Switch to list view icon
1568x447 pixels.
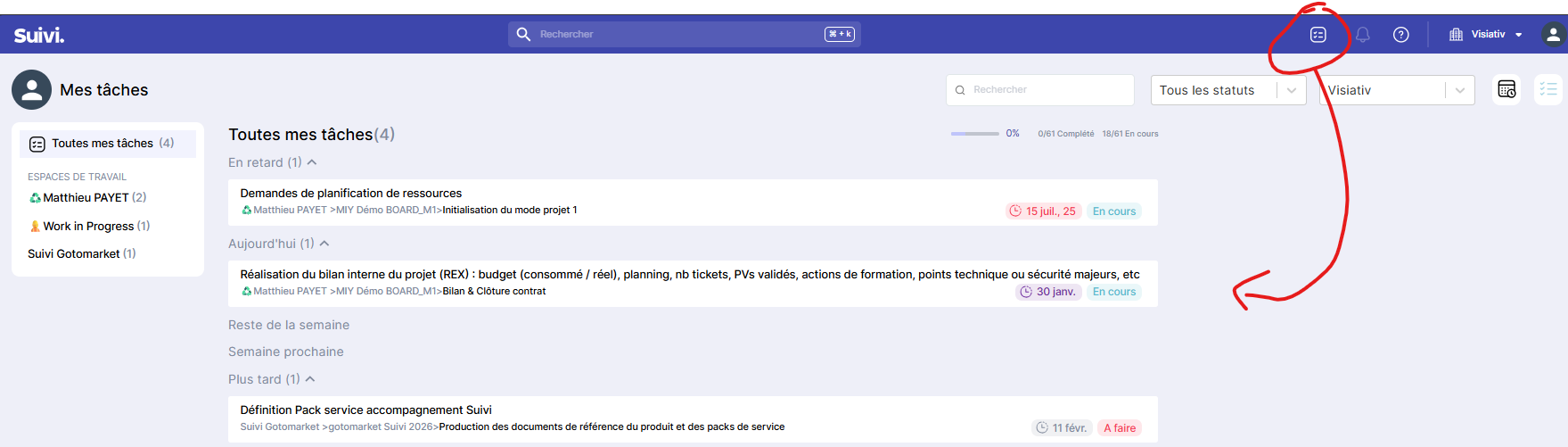pyautogui.click(x=1548, y=90)
